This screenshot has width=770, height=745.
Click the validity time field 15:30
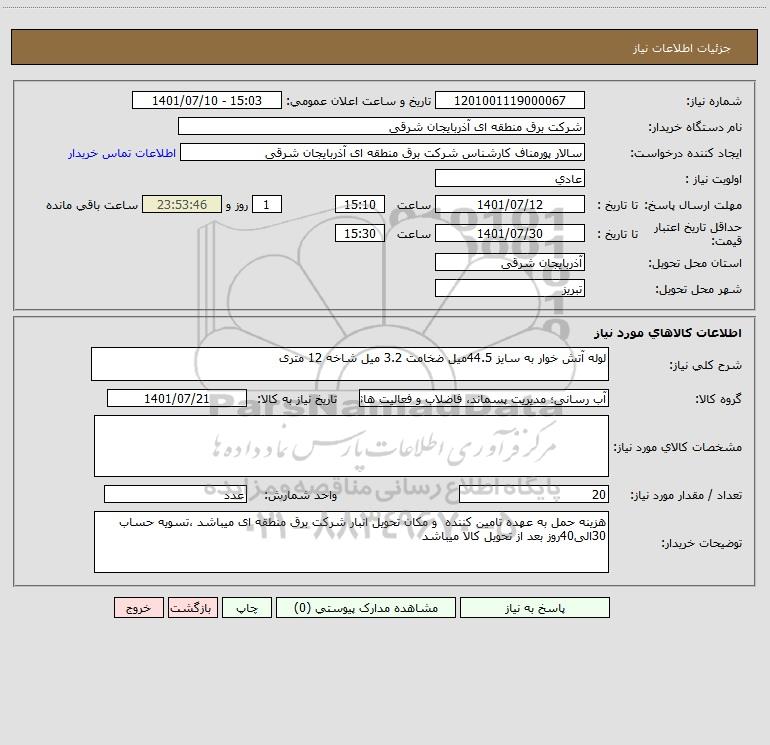359,233
